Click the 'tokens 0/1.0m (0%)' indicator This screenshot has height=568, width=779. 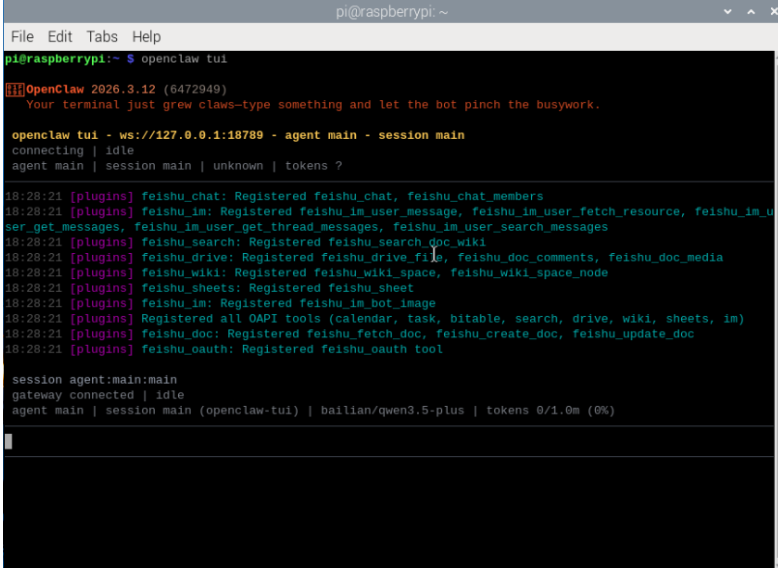(x=550, y=411)
